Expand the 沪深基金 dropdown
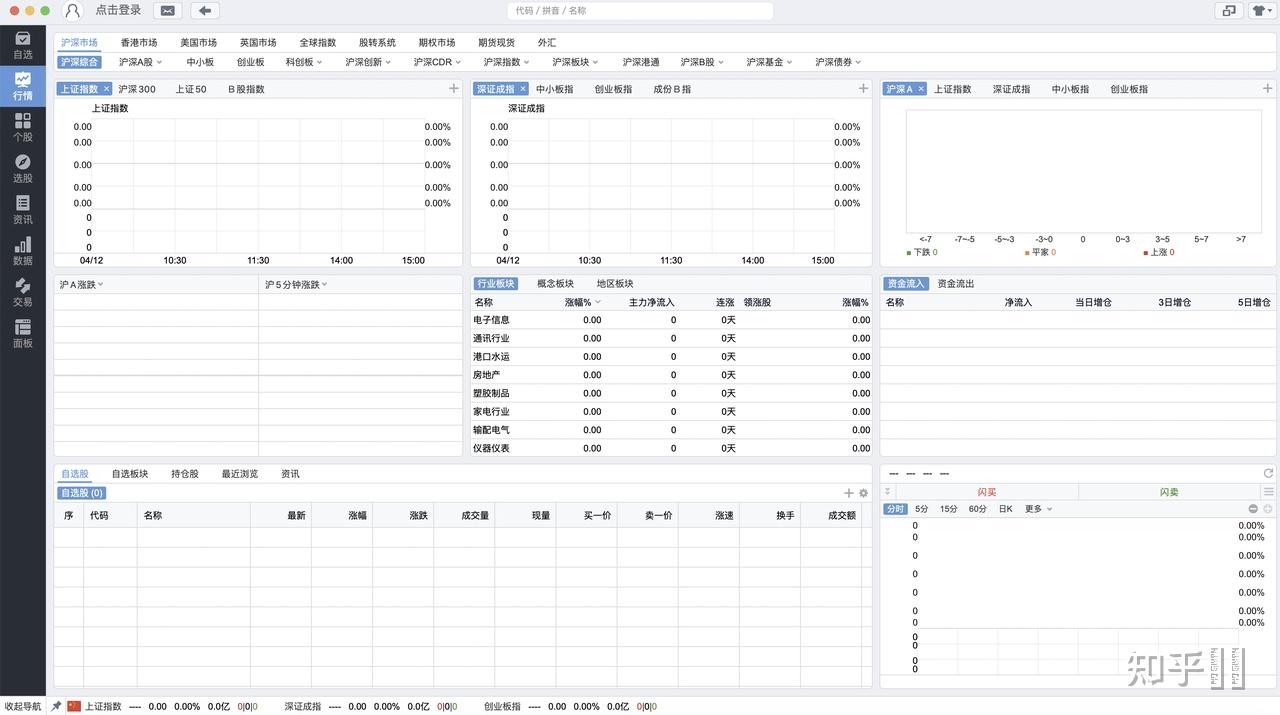The width and height of the screenshot is (1280, 715). (790, 62)
